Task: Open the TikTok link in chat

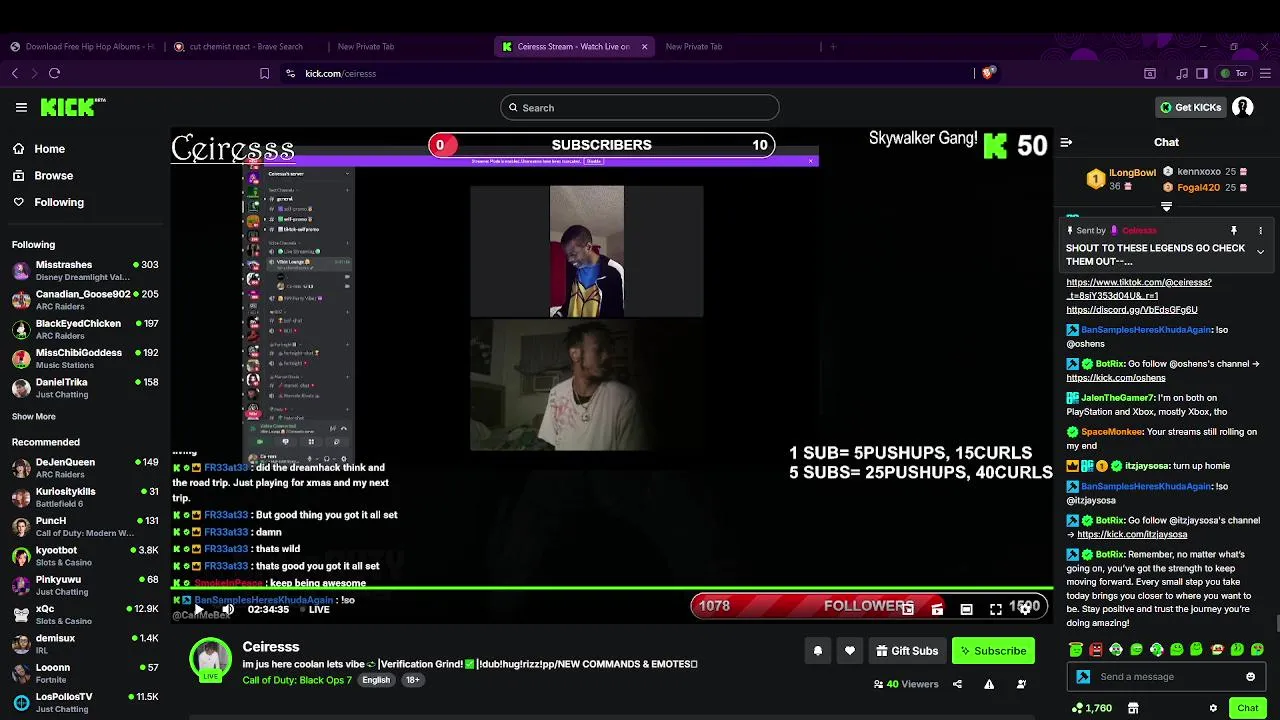Action: point(1138,289)
